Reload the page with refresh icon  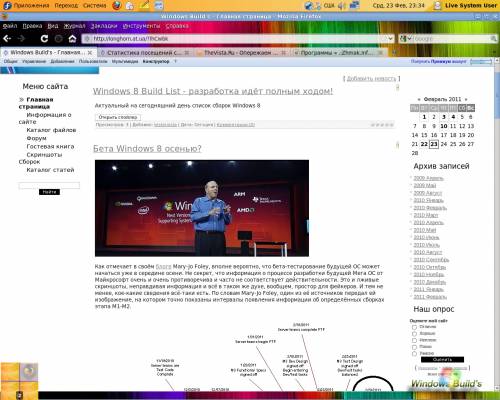click(x=44, y=39)
